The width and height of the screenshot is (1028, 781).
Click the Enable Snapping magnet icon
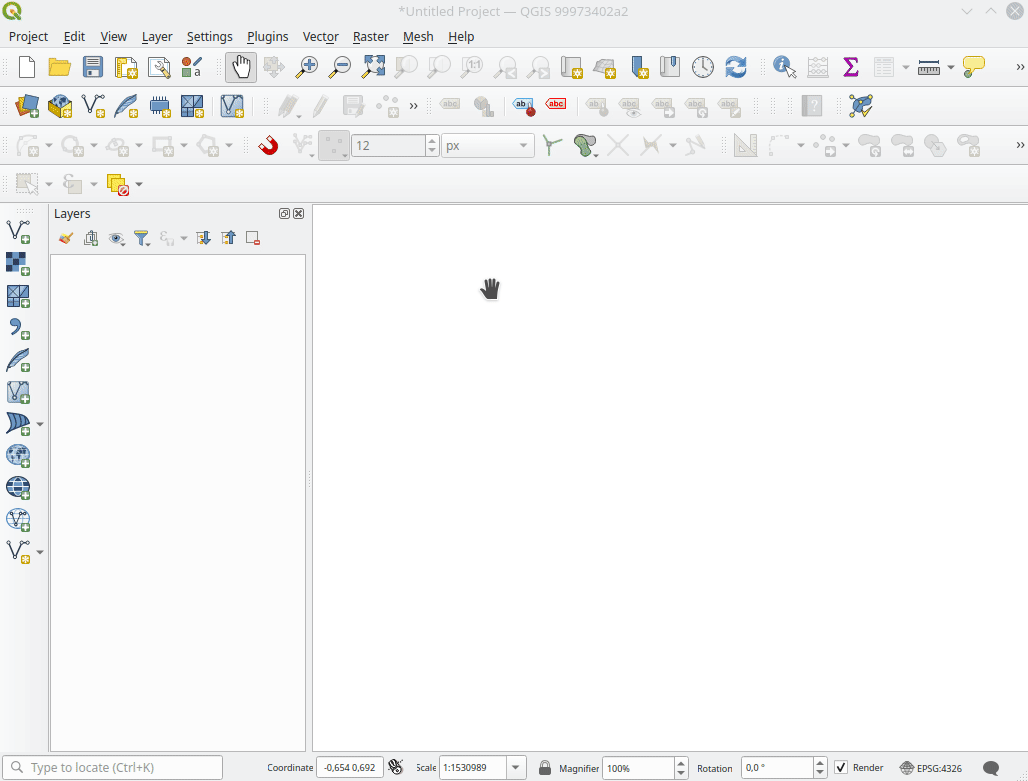(x=268, y=145)
